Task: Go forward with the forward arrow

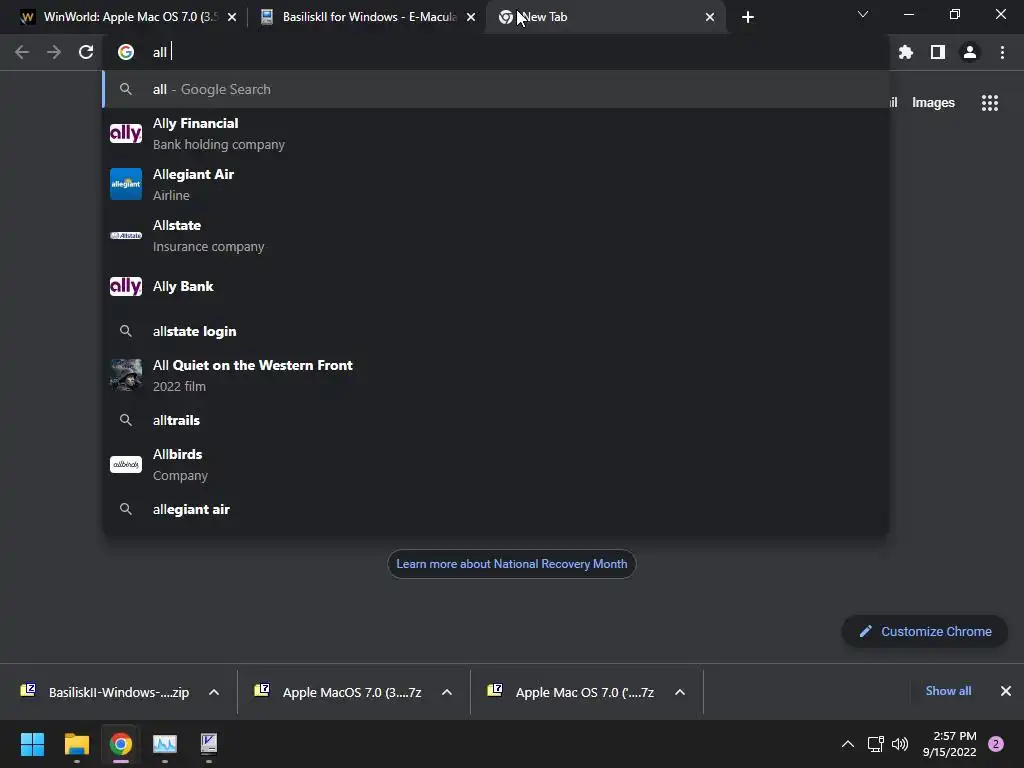Action: click(x=54, y=52)
